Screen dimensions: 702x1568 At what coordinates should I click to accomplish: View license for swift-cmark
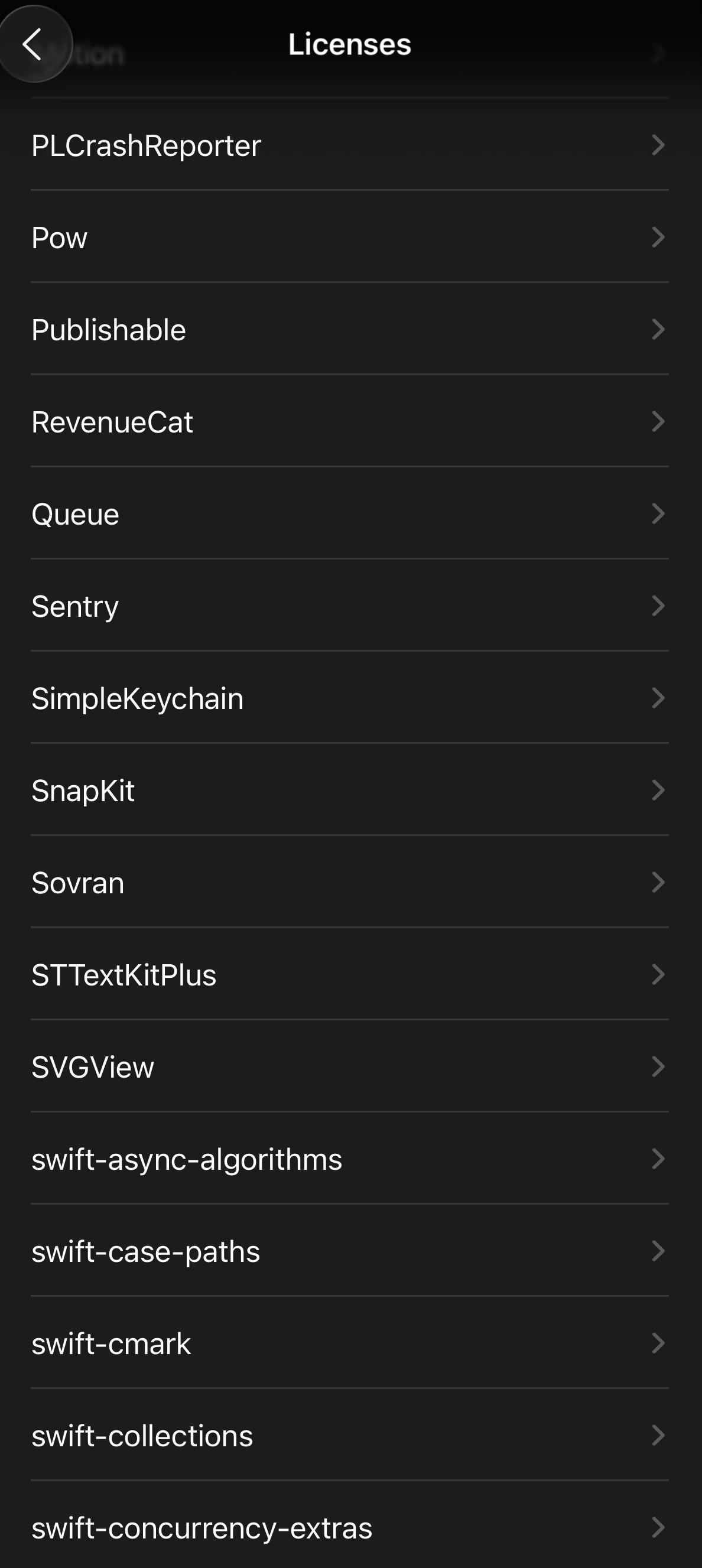349,1343
